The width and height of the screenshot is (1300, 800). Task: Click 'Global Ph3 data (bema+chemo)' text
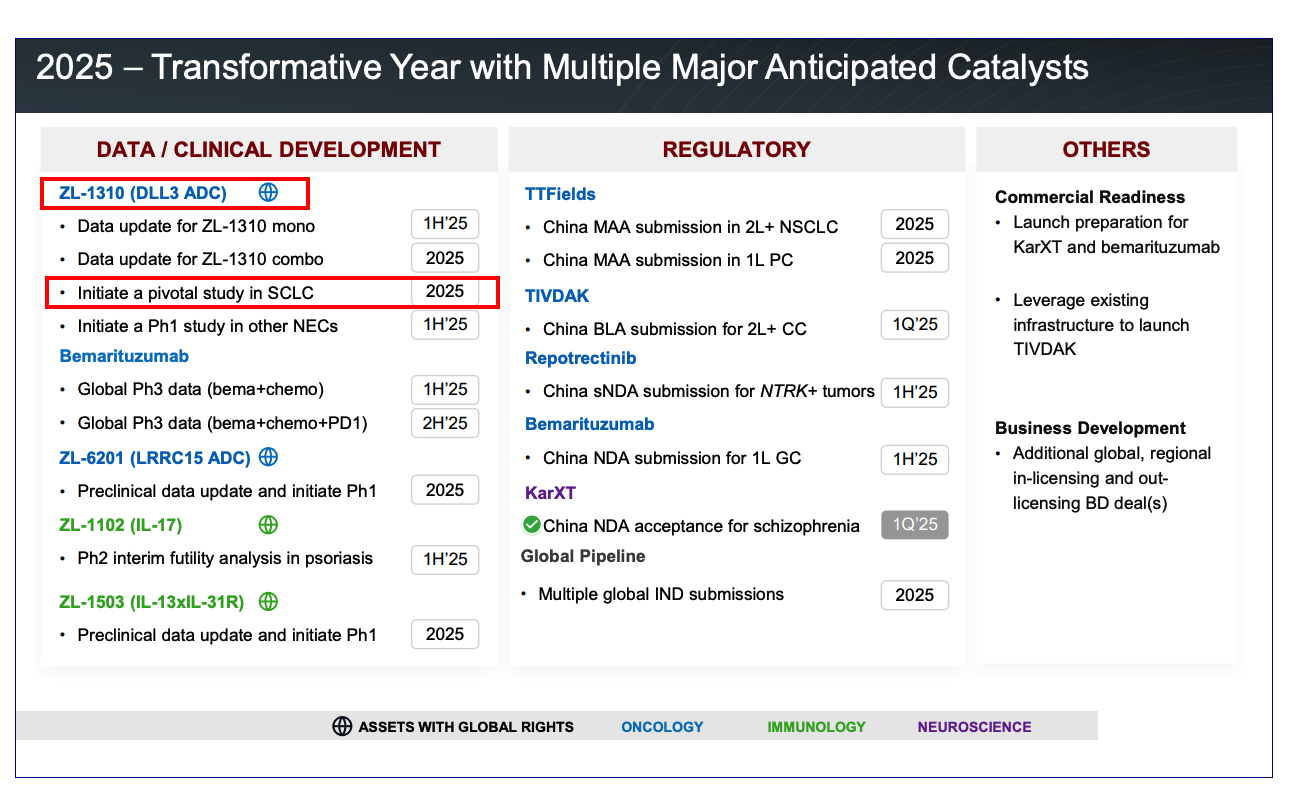pos(201,389)
